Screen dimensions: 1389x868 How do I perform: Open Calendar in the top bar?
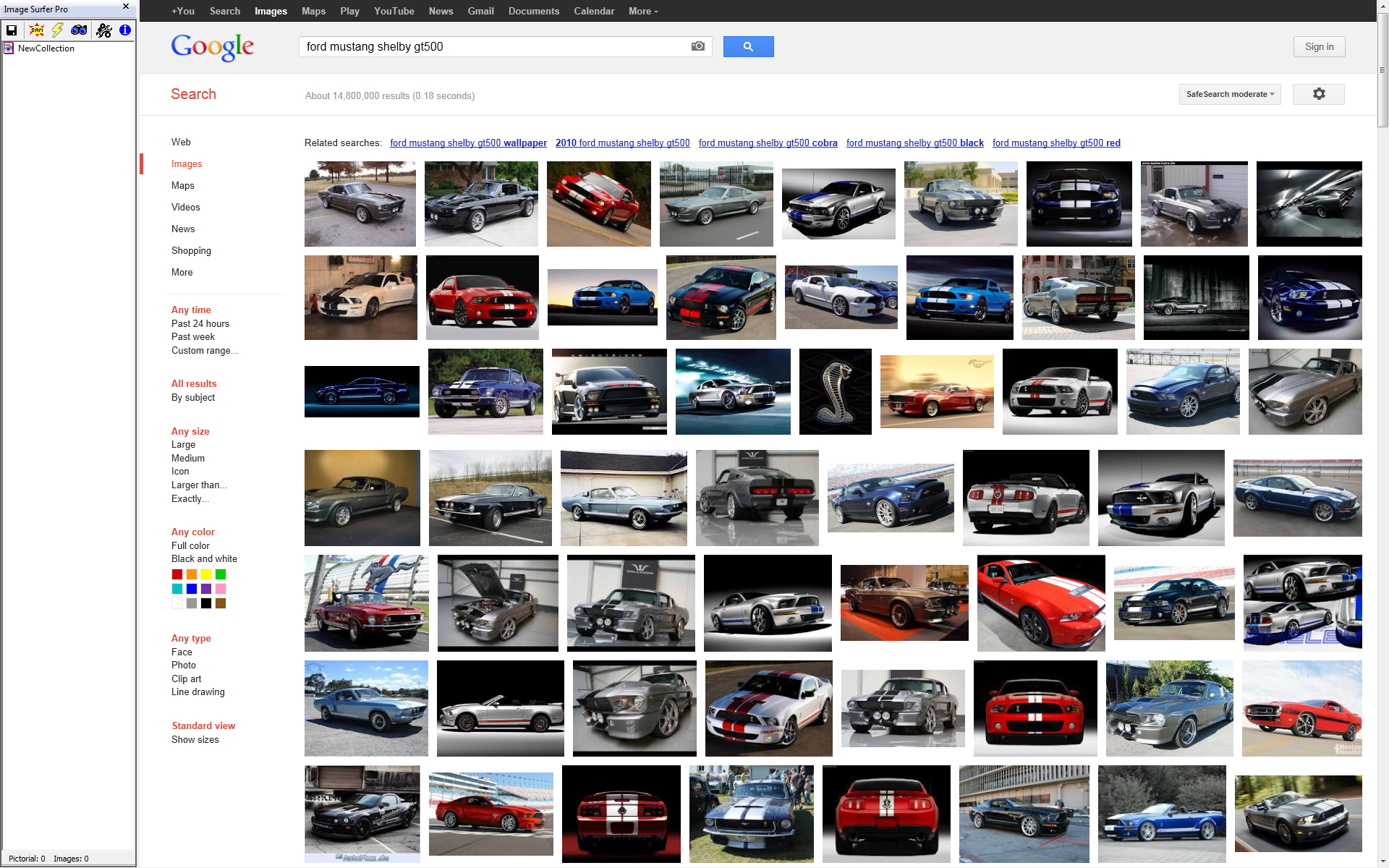(594, 11)
